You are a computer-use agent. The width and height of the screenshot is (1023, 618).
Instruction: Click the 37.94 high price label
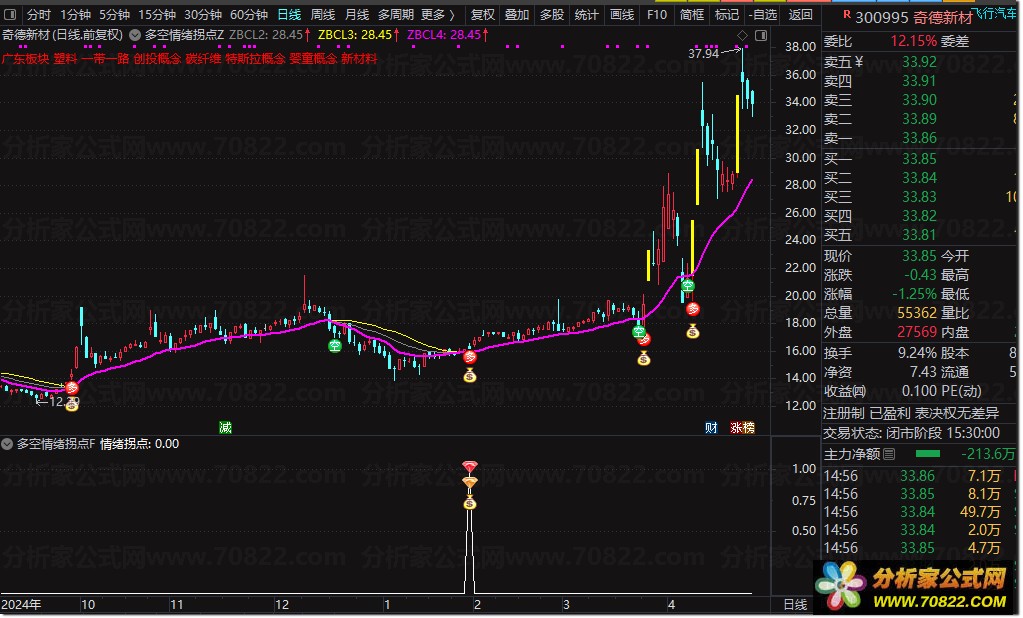click(x=703, y=54)
